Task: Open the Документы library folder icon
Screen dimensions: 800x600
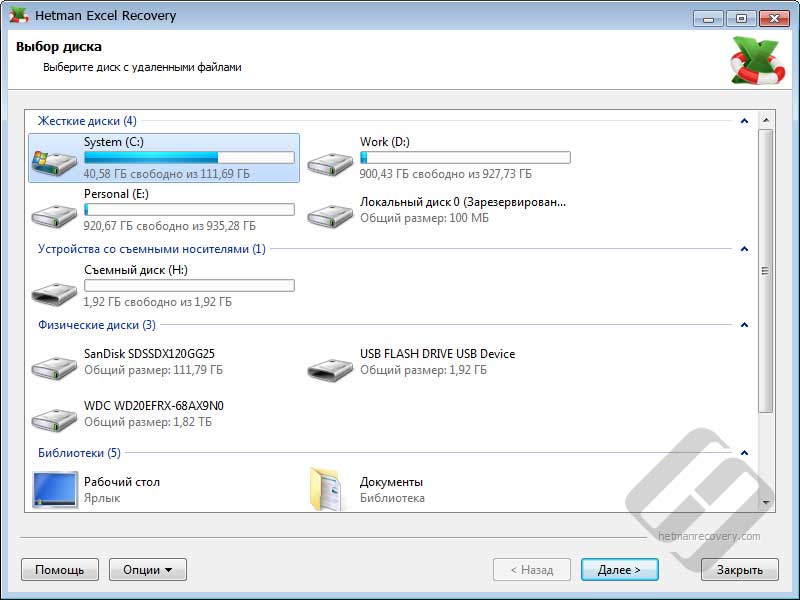Action: pyautogui.click(x=325, y=489)
